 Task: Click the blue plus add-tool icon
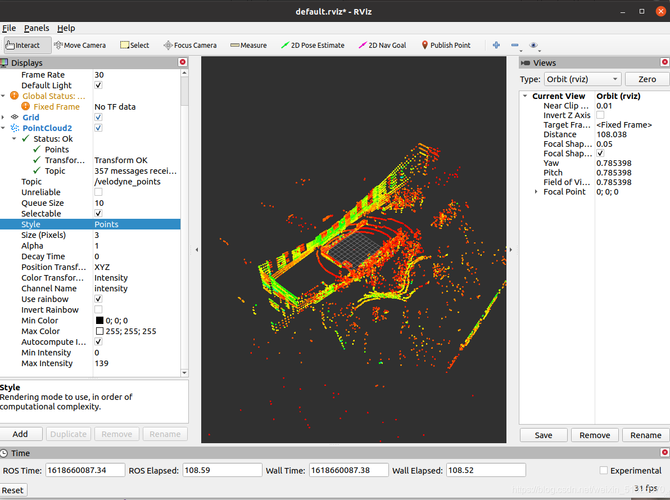pos(496,45)
